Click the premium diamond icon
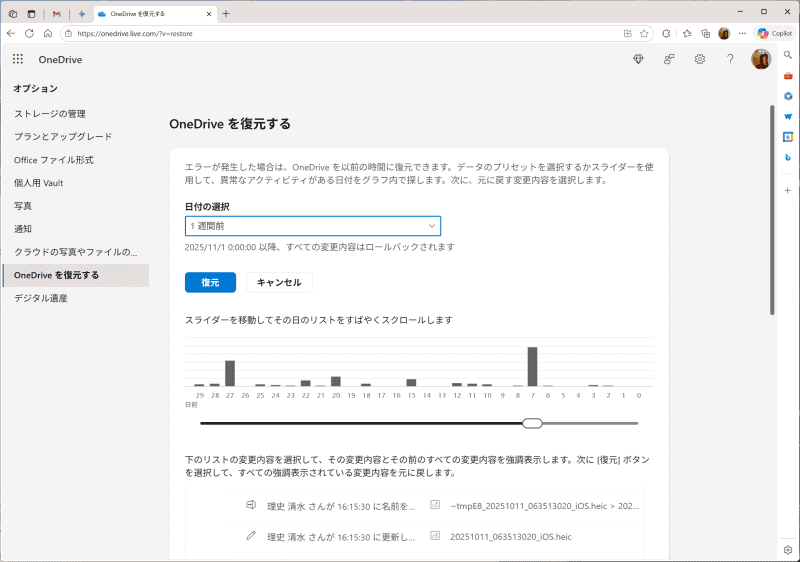 (638, 59)
